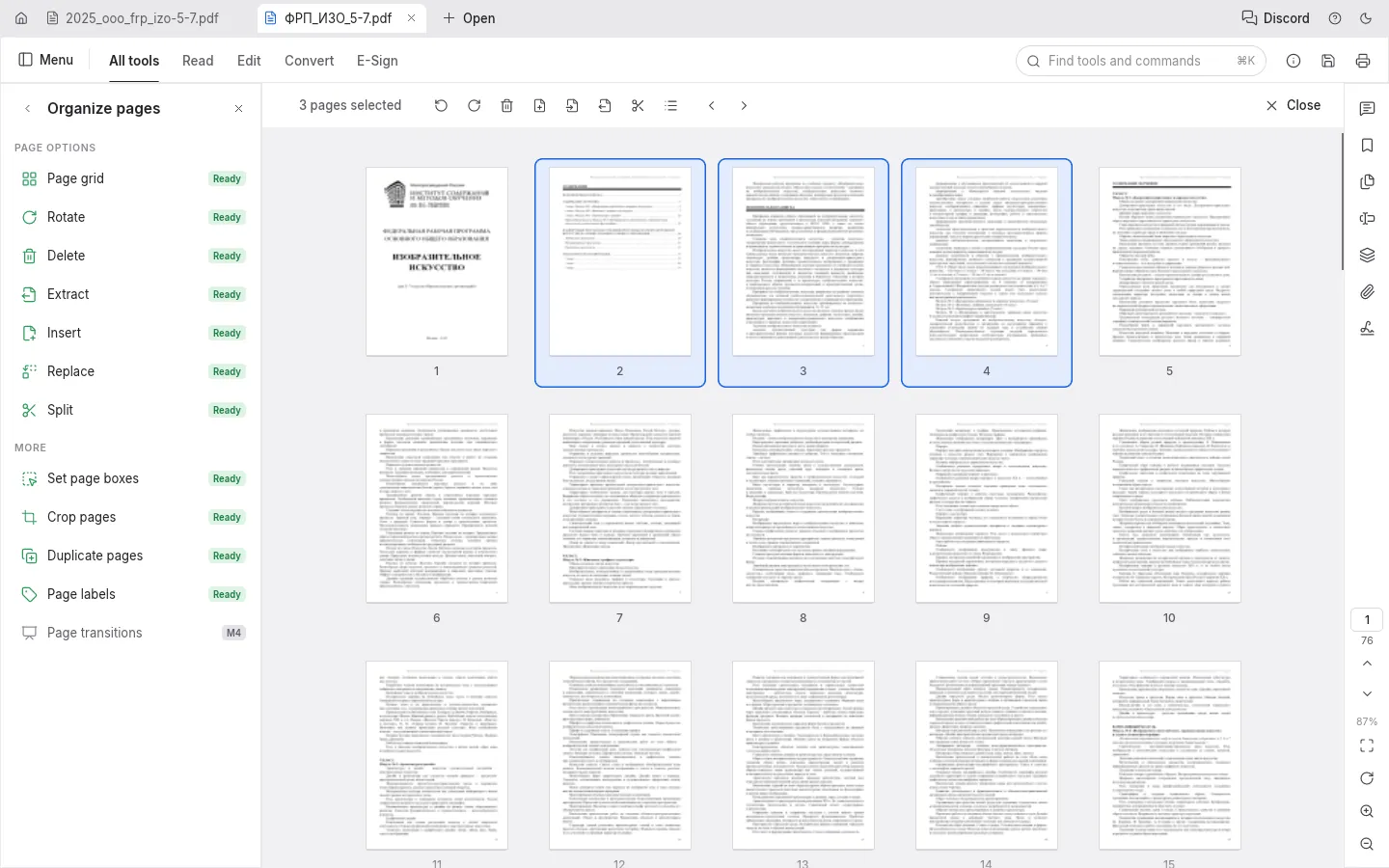
Task: Open comments panel icon in right rail
Action: (x=1367, y=109)
